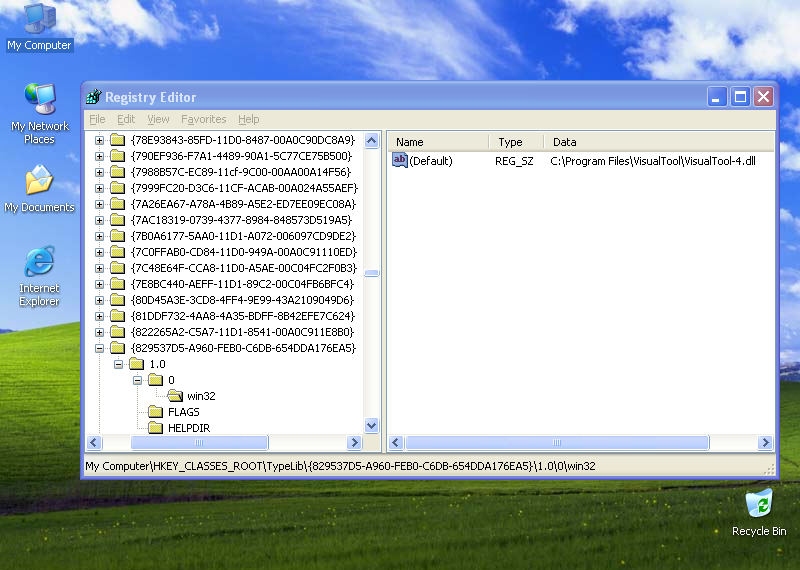Select the My Computer desktop icon

coord(39,27)
